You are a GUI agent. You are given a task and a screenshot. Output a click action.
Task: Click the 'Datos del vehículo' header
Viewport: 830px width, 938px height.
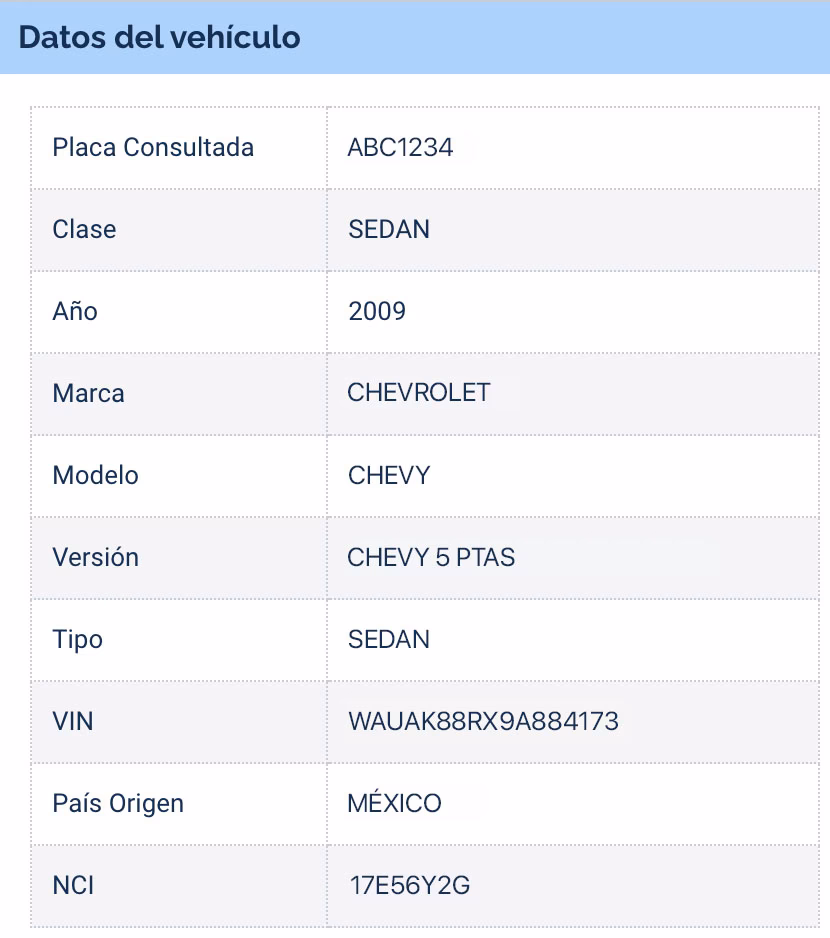[160, 37]
